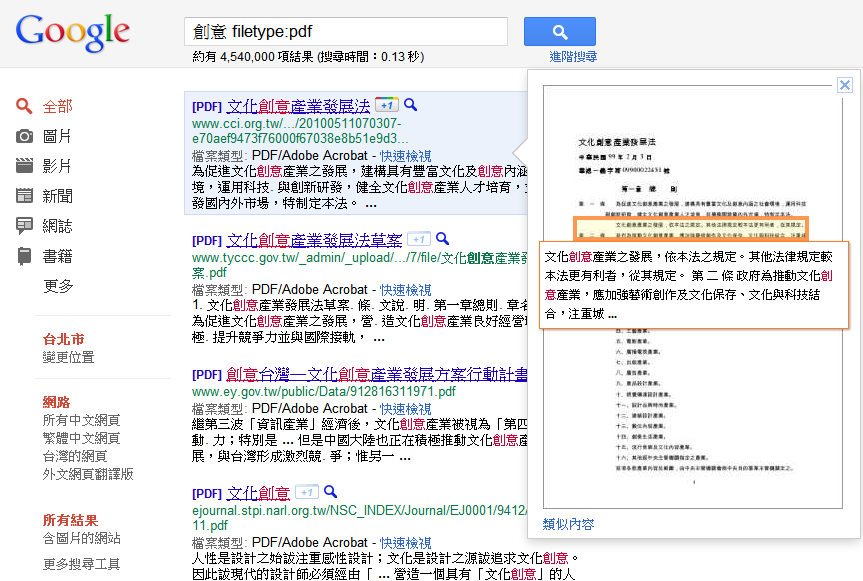This screenshot has height=581, width=863.
Task: Select 全部 search category
Action: click(x=58, y=106)
